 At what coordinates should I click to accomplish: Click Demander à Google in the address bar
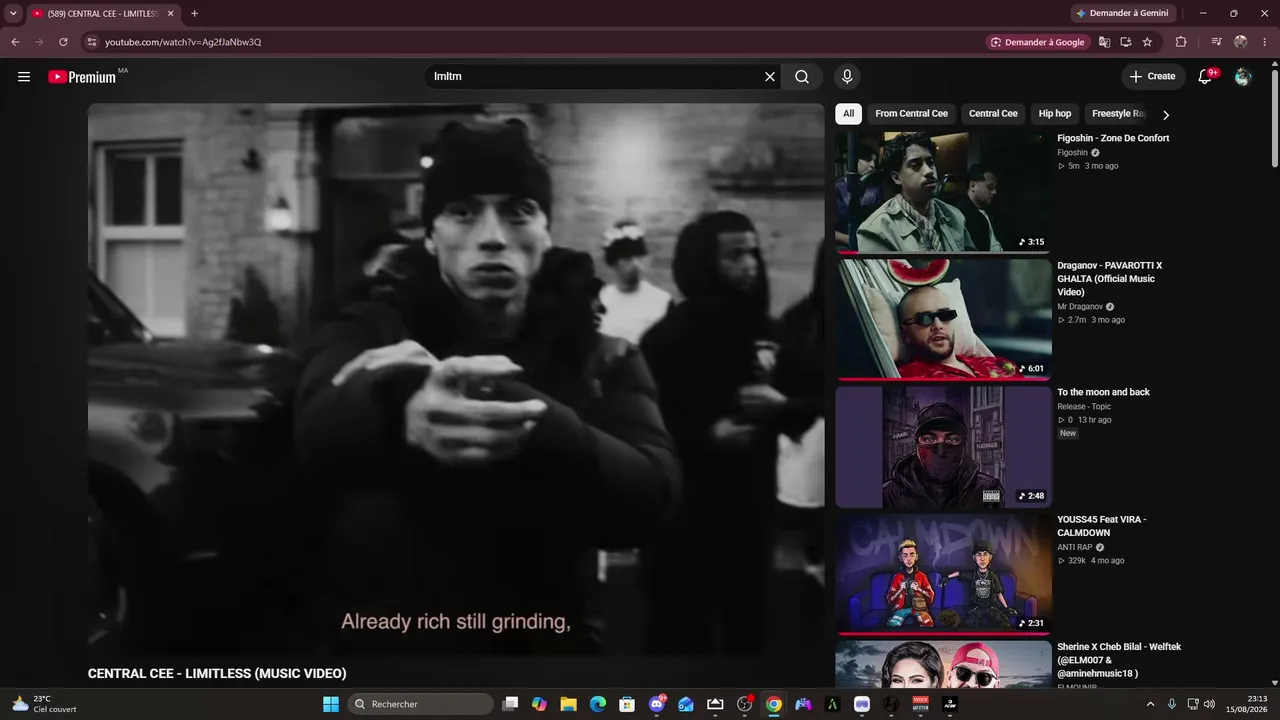point(1038,42)
